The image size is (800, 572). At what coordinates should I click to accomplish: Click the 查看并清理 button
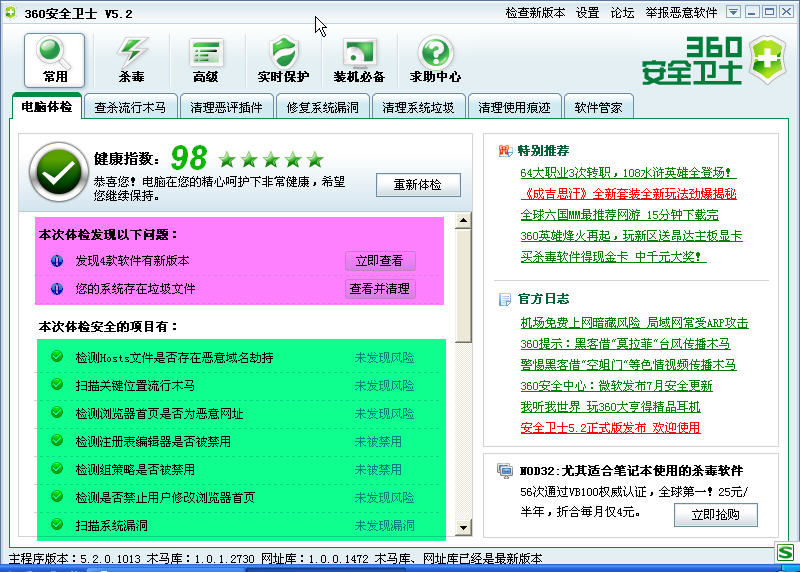click(x=380, y=289)
